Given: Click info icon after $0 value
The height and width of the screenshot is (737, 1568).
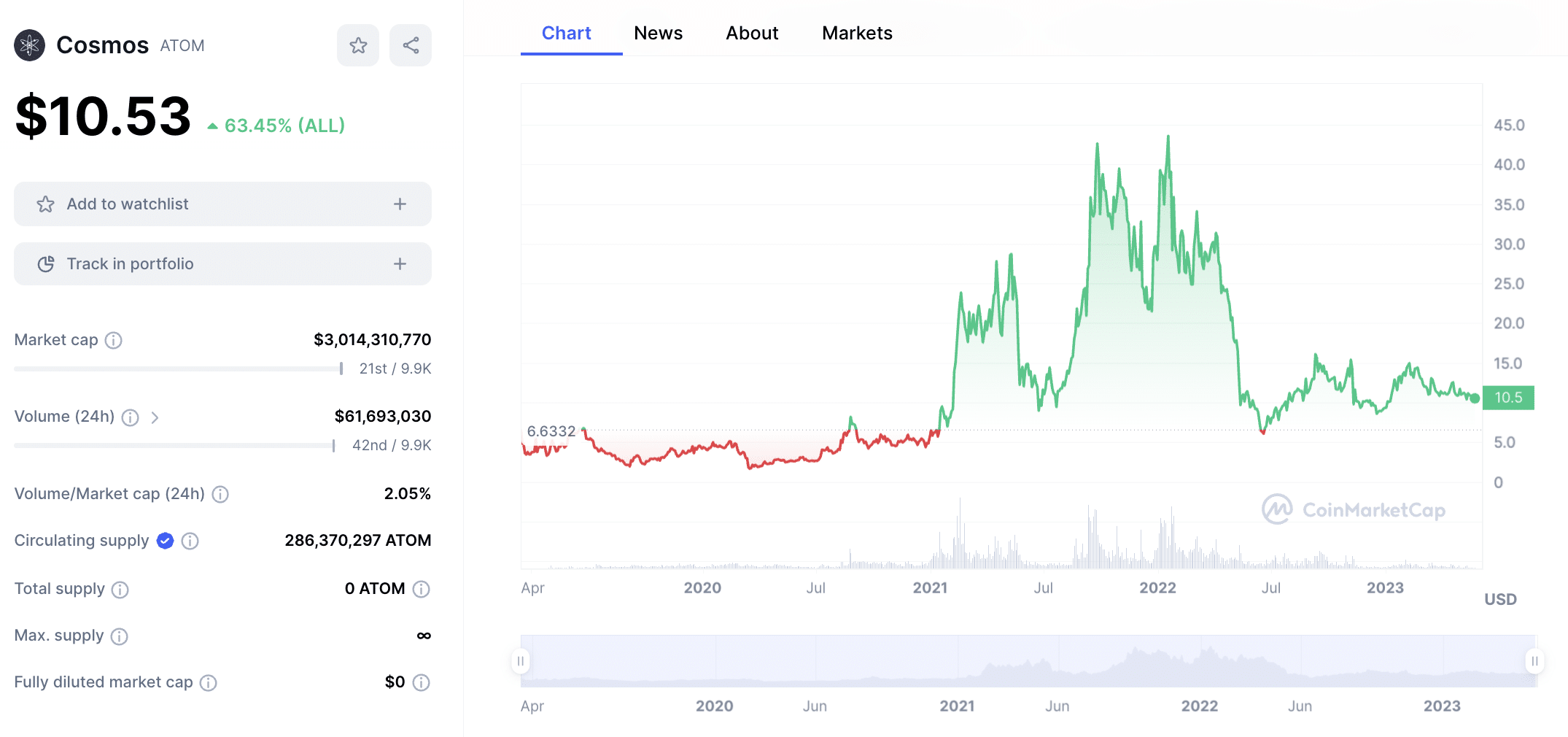Looking at the screenshot, I should pos(422,682).
